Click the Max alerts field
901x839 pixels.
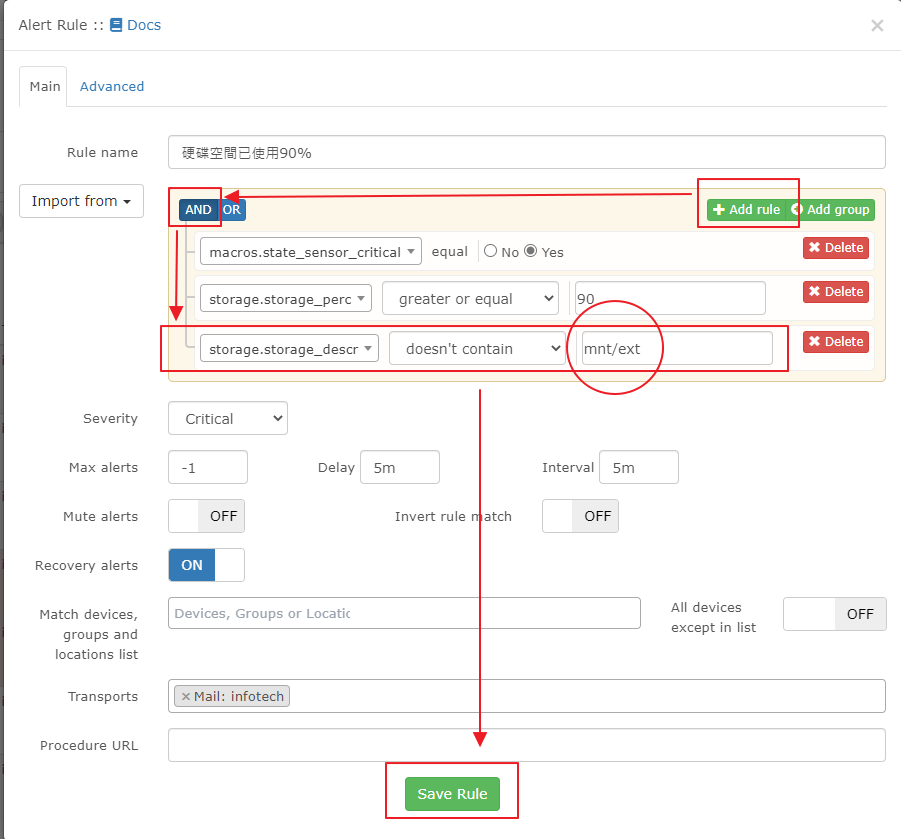[x=208, y=467]
